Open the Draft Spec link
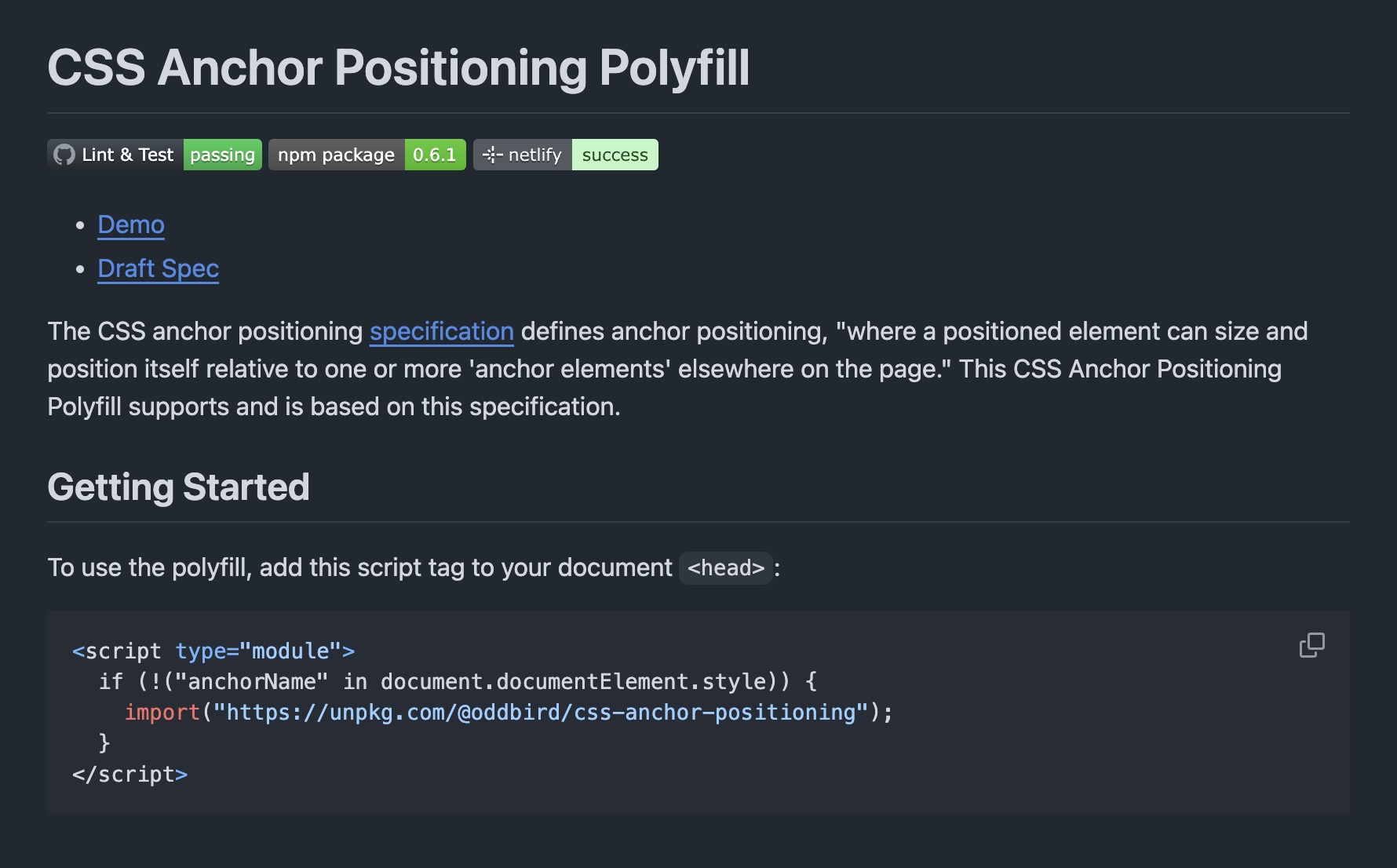This screenshot has width=1397, height=868. 158,269
